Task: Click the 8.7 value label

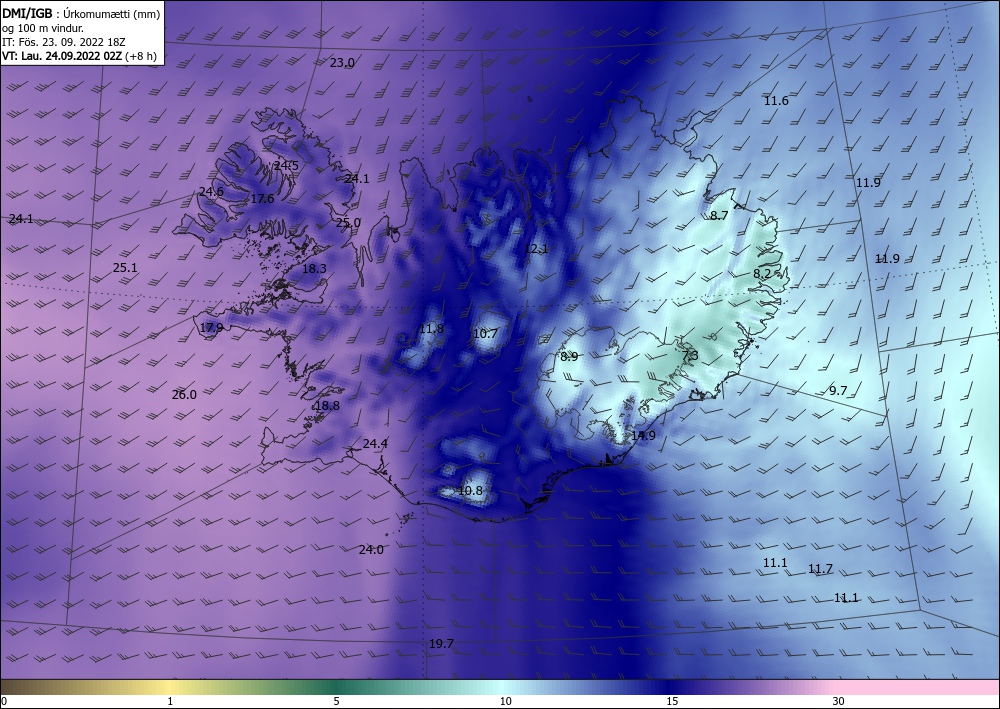Action: coord(719,216)
